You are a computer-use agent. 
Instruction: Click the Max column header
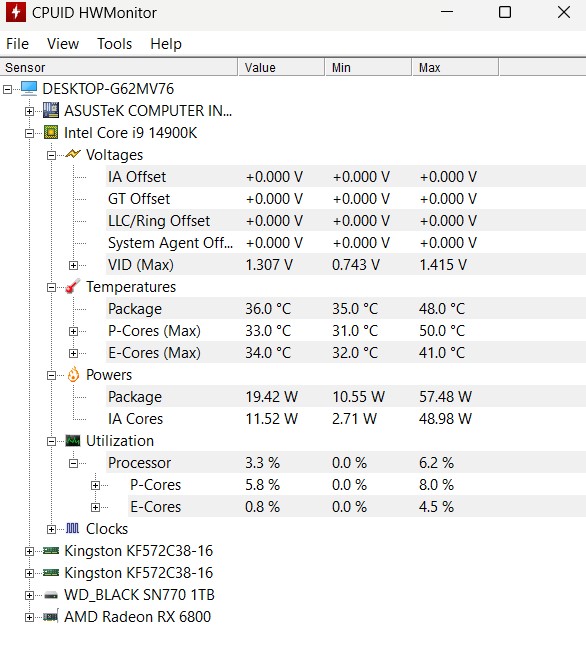455,67
